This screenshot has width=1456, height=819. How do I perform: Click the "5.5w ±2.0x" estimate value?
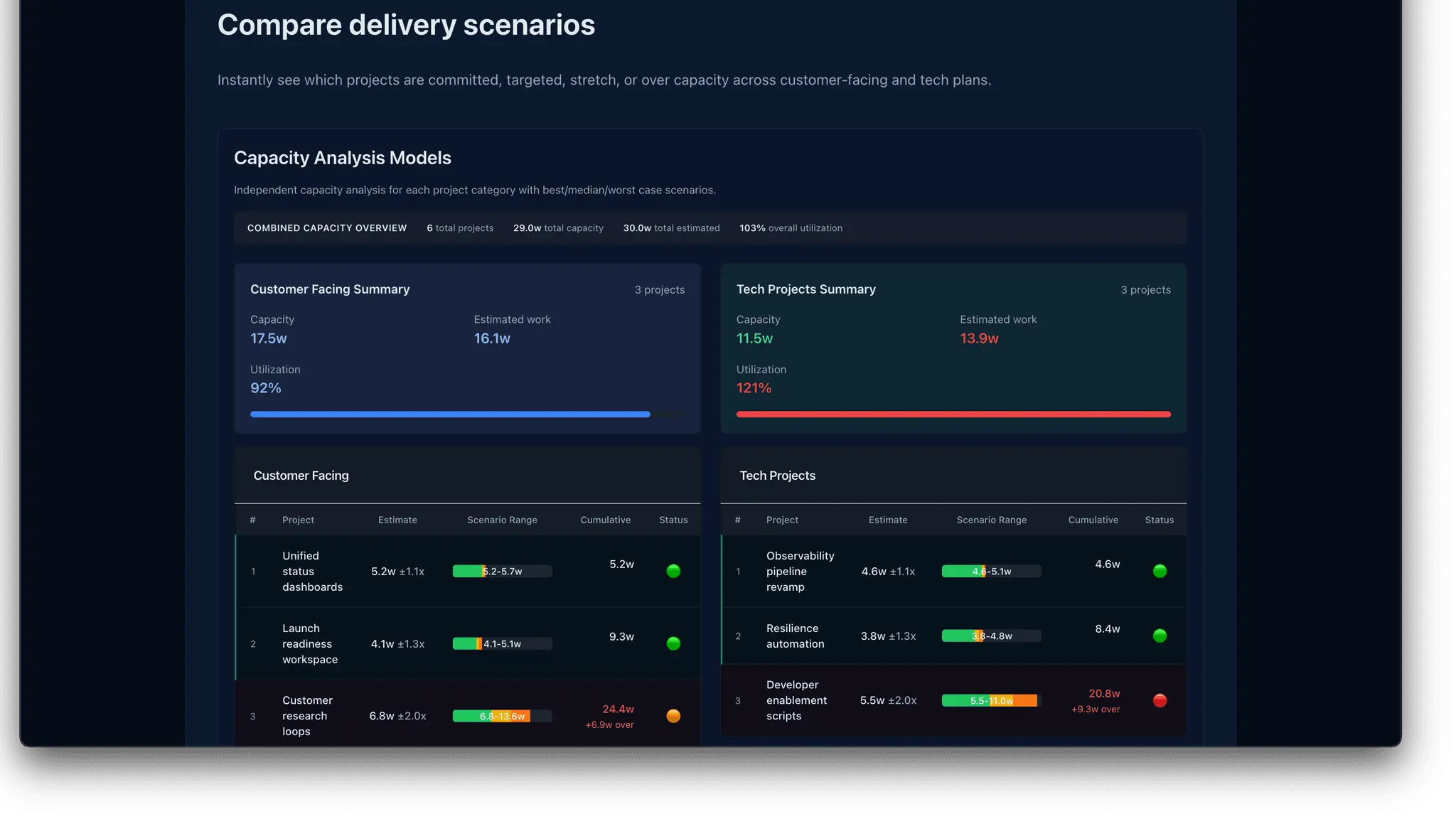(x=888, y=700)
